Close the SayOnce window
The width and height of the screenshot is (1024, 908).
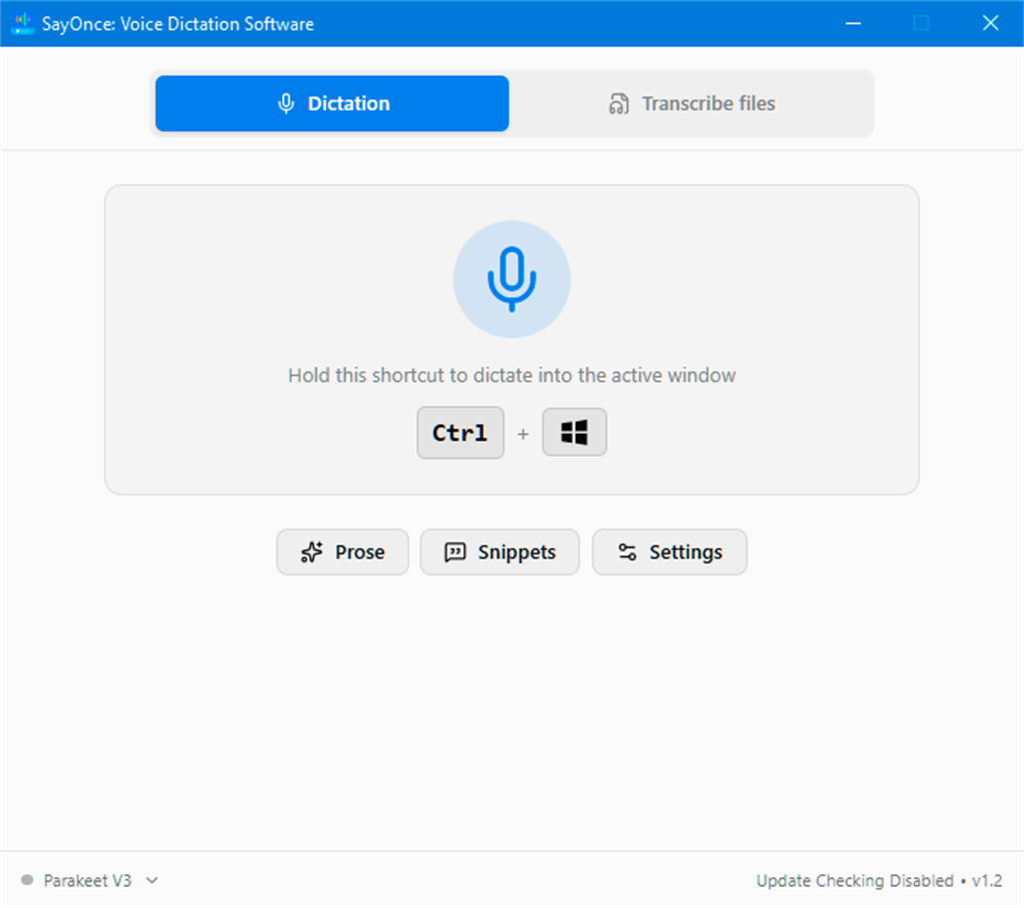pyautogui.click(x=990, y=24)
